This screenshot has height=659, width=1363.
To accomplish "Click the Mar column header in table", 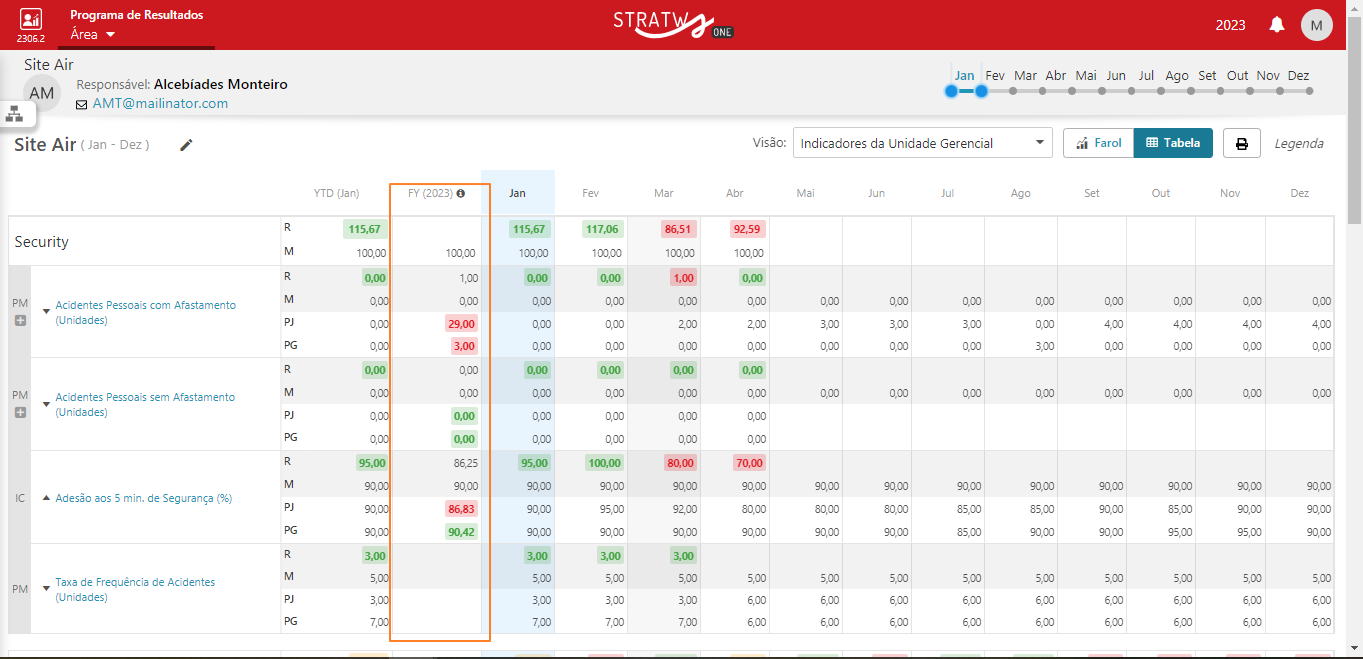I will [663, 193].
